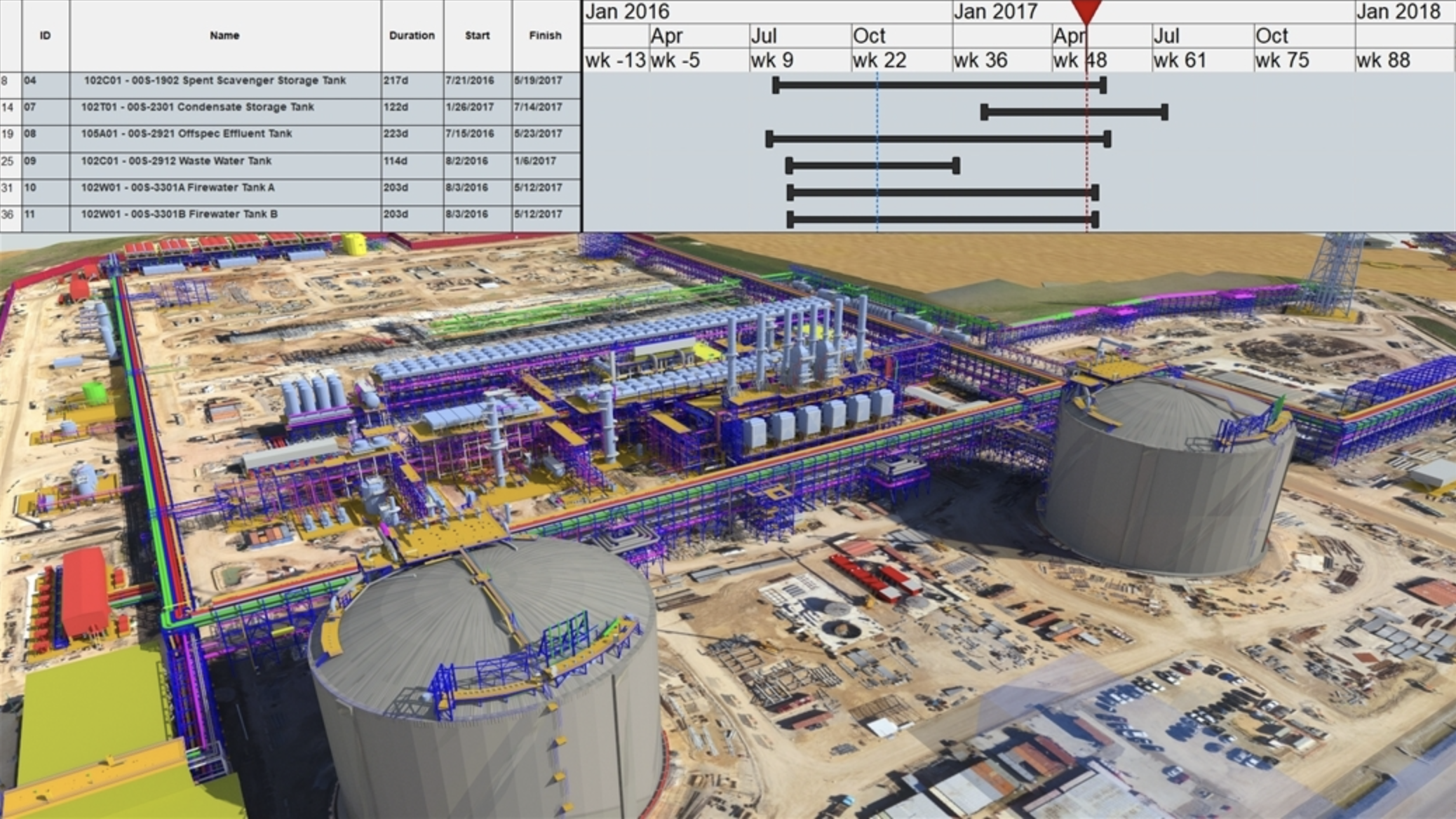Screen dimensions: 1456x819
Task: Select the Firewater Tank B row
Action: pyautogui.click(x=210, y=214)
